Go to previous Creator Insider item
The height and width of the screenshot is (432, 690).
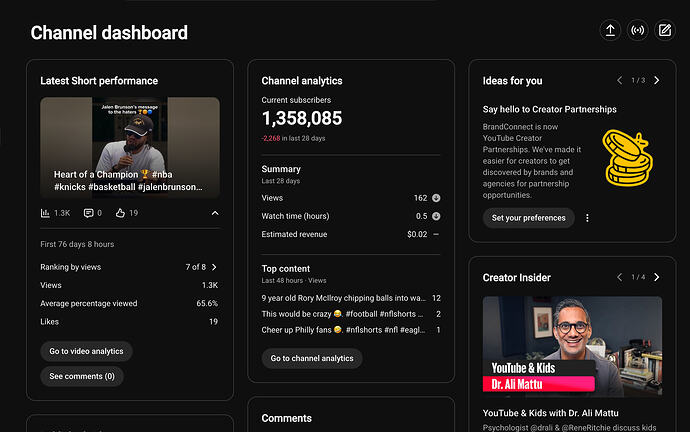pos(620,277)
